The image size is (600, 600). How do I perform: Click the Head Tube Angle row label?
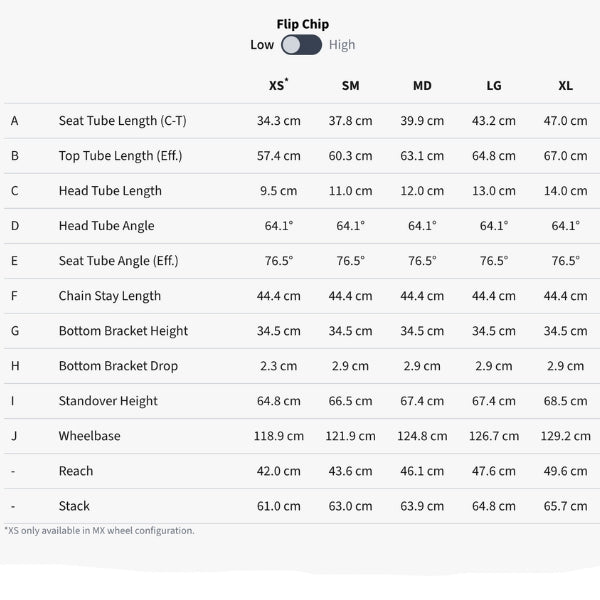pos(106,226)
